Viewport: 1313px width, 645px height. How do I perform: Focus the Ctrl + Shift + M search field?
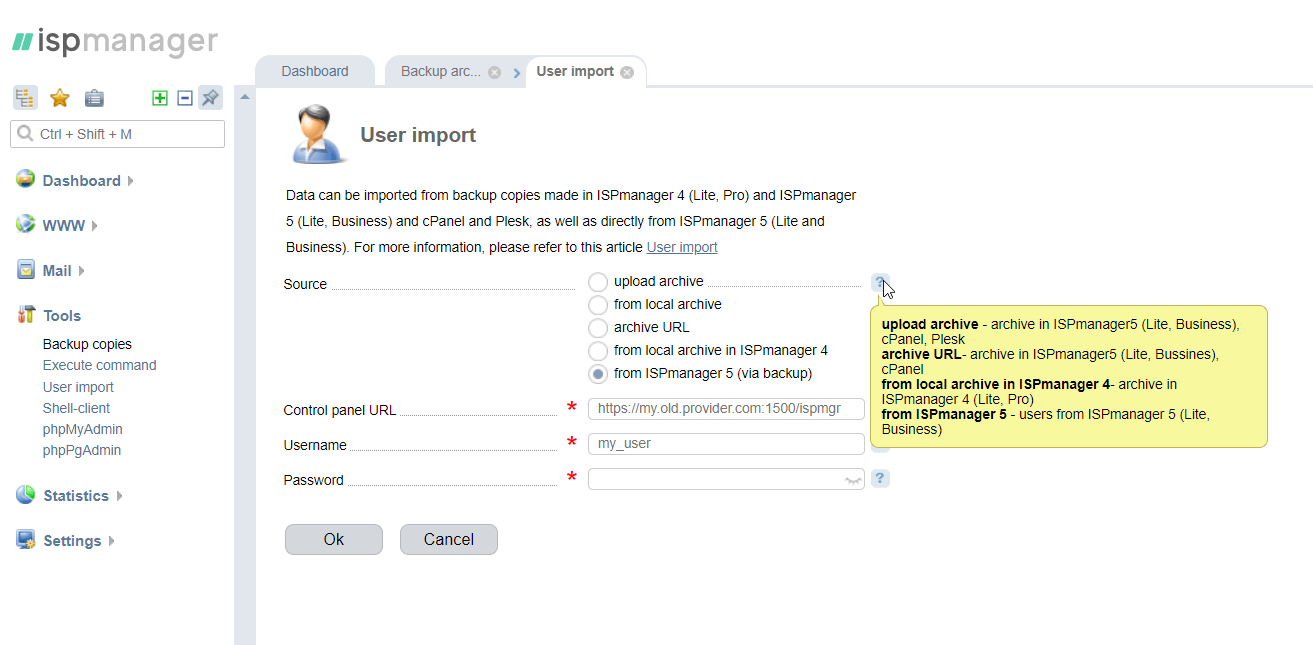pyautogui.click(x=118, y=134)
